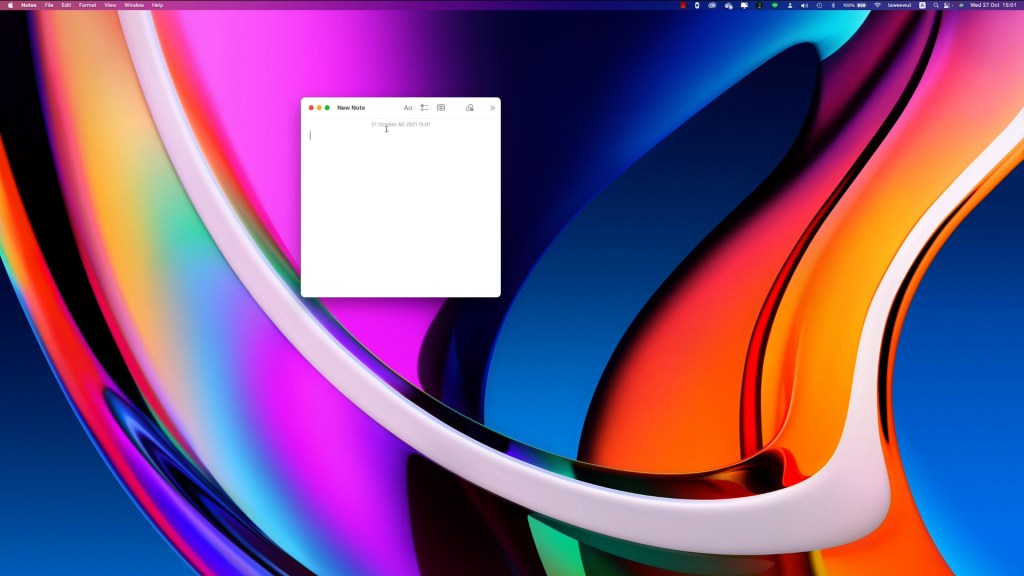Image resolution: width=1024 pixels, height=576 pixels.
Task: Click the Bluetooth icon in menu bar
Action: pos(833,5)
